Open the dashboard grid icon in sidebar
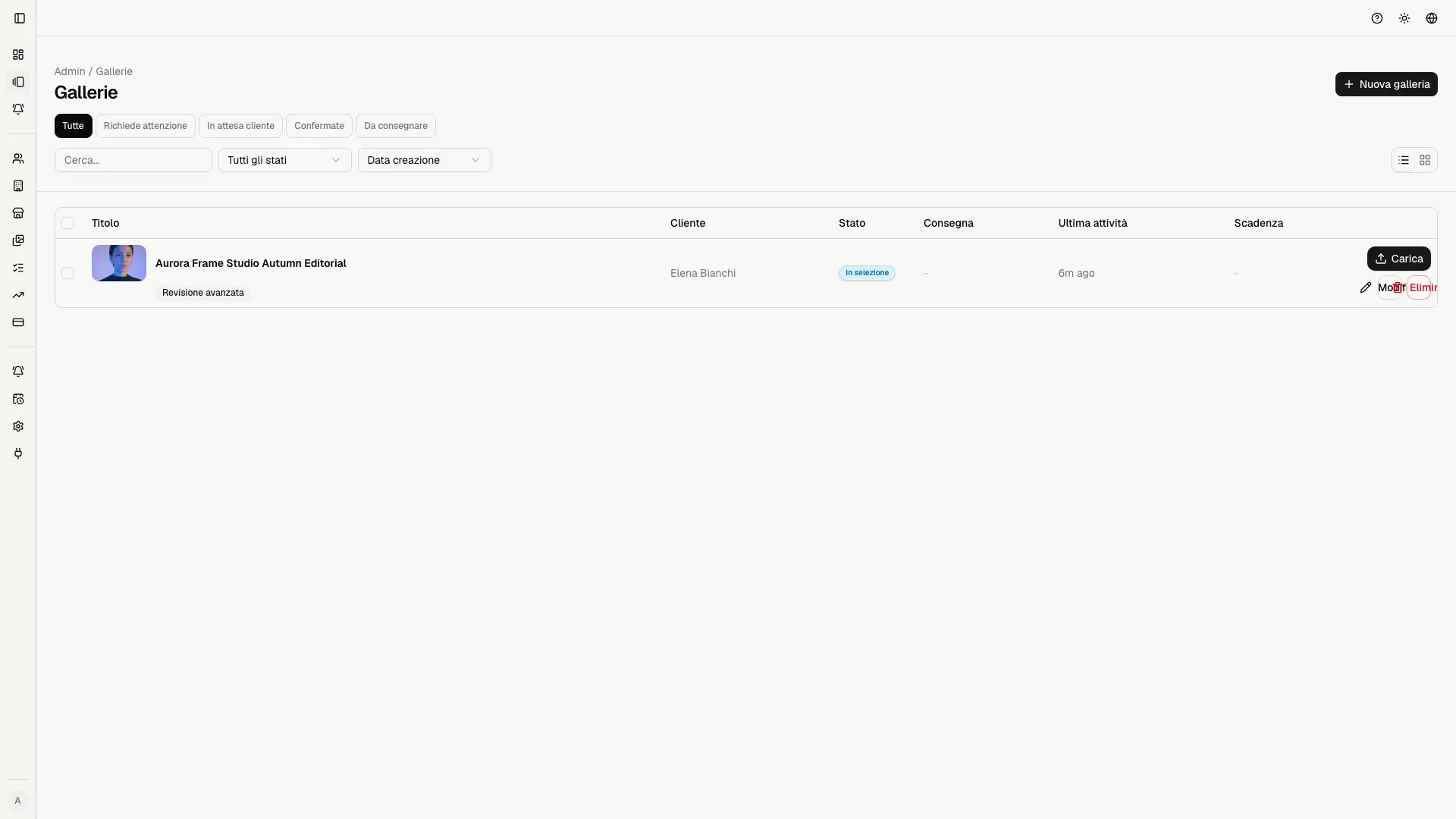Viewport: 1456px width, 819px height. click(18, 55)
